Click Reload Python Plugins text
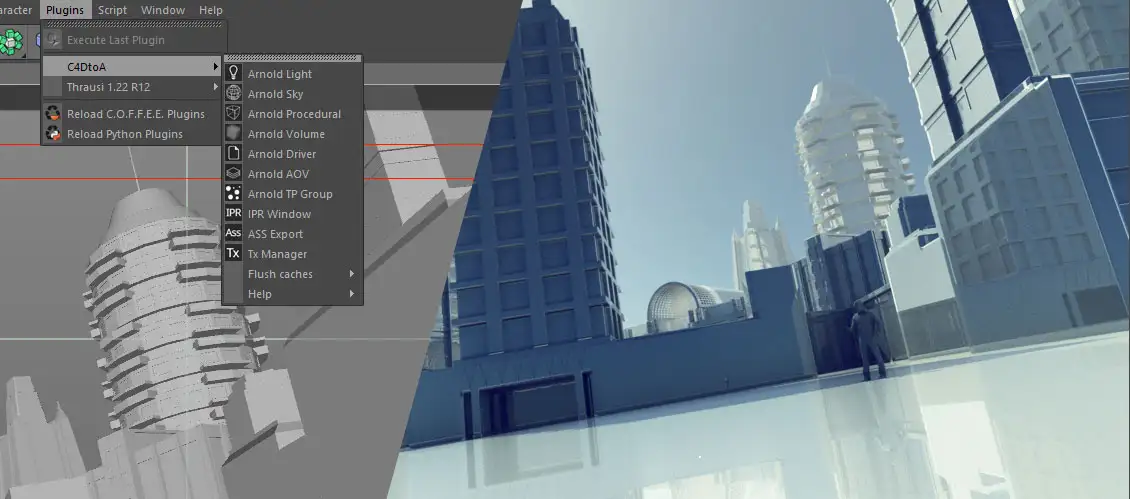The image size is (1130, 499). [x=125, y=134]
